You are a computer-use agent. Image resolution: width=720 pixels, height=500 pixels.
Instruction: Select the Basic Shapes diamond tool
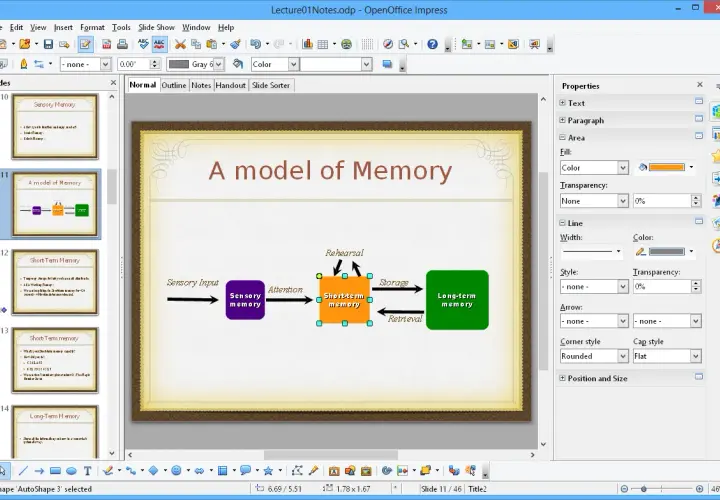coord(154,471)
